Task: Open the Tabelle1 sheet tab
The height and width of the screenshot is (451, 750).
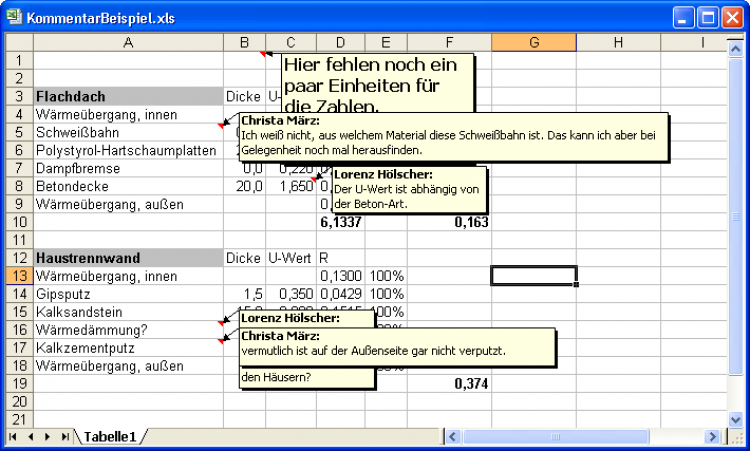Action: [x=110, y=437]
